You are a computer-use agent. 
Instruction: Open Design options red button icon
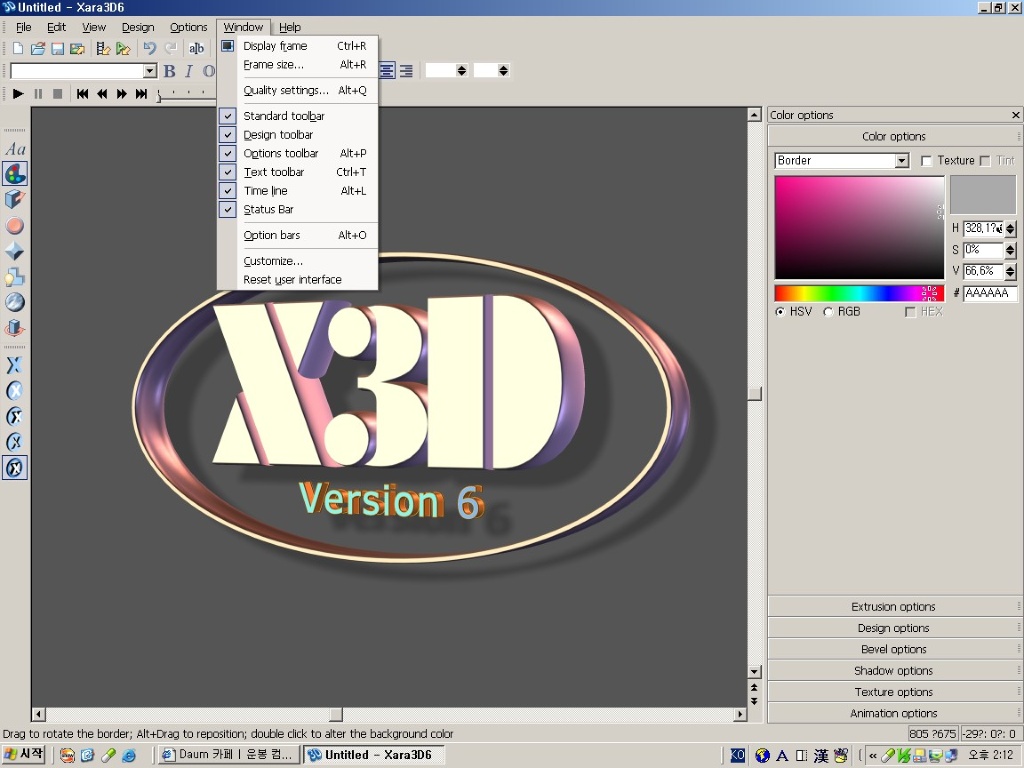(x=15, y=226)
